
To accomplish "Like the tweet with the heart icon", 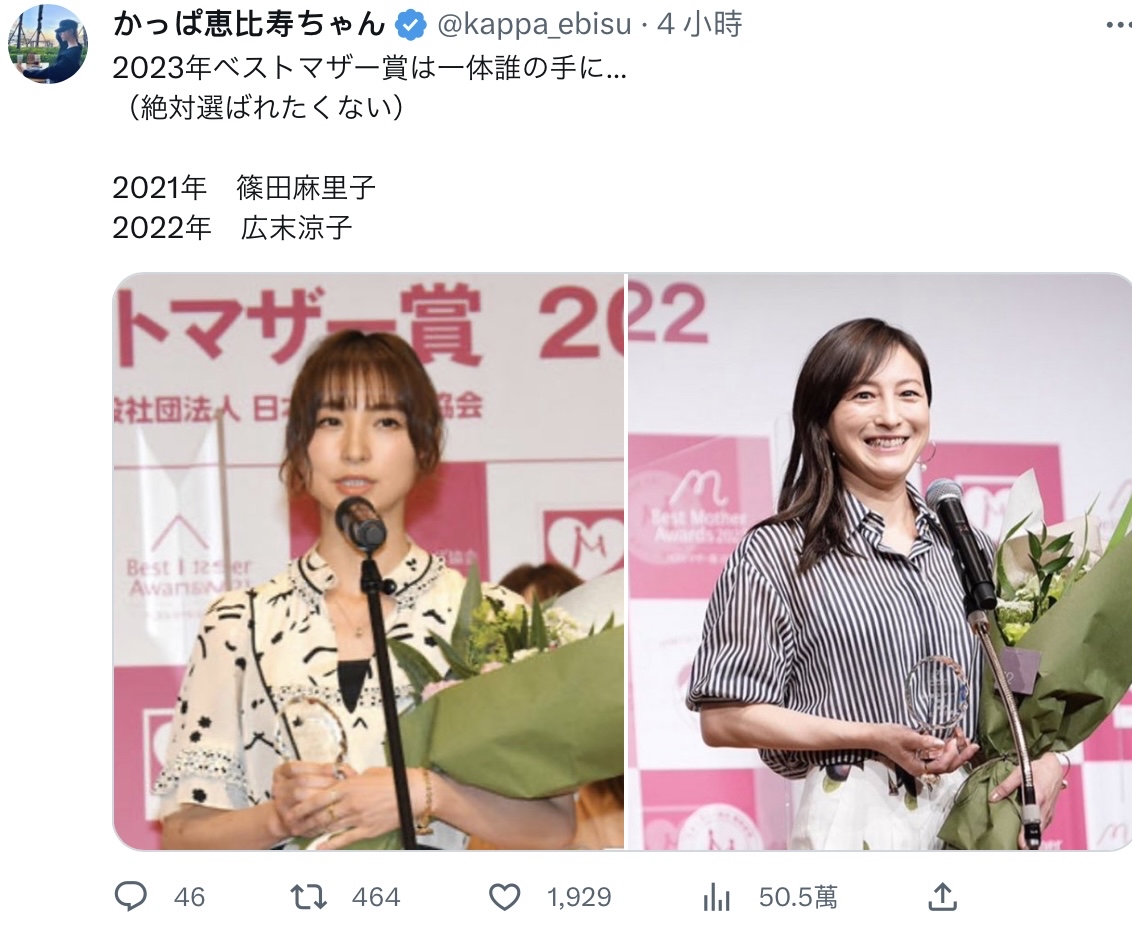I will coord(505,897).
